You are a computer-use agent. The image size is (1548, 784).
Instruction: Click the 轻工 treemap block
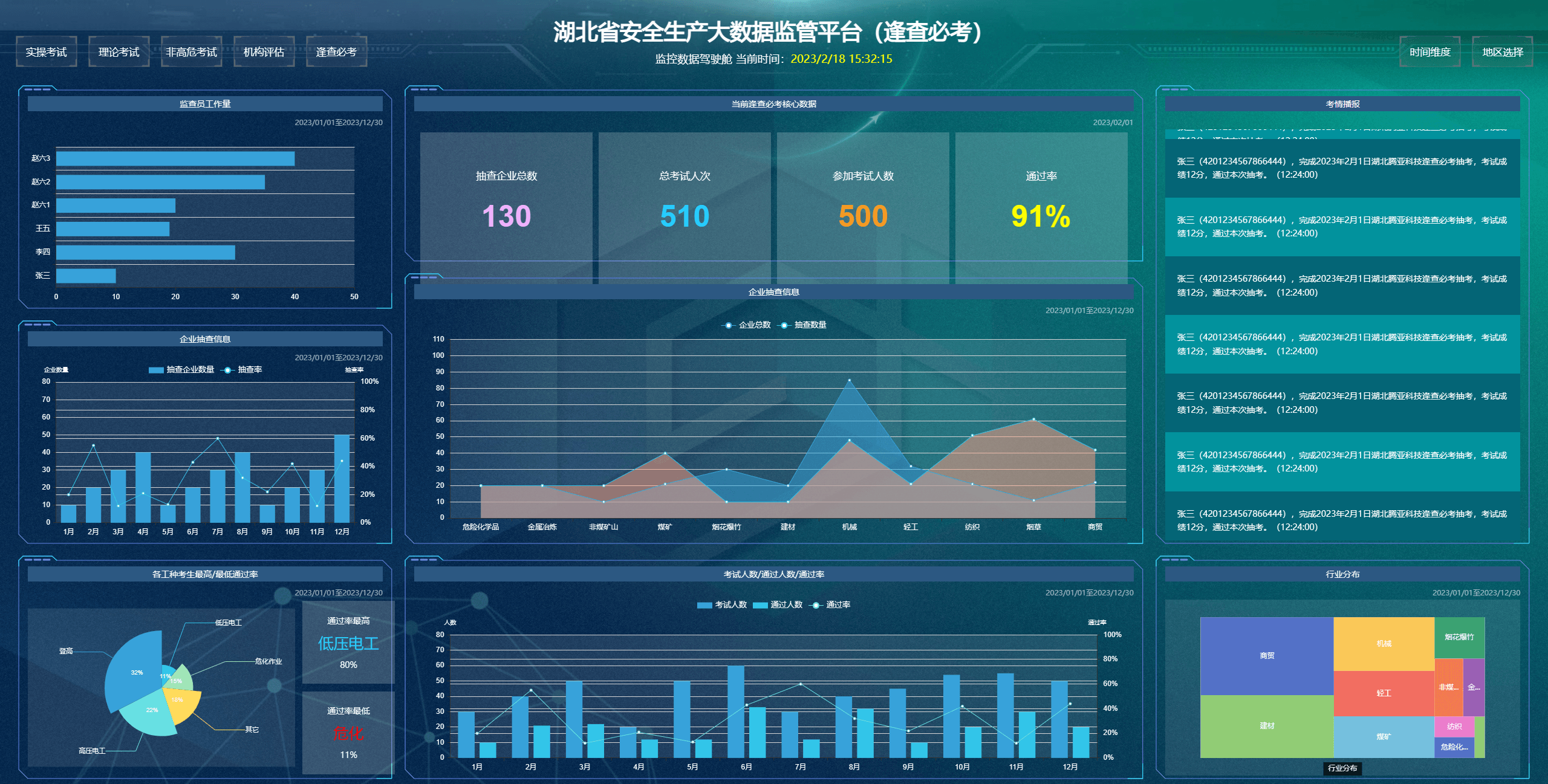pyautogui.click(x=1384, y=693)
